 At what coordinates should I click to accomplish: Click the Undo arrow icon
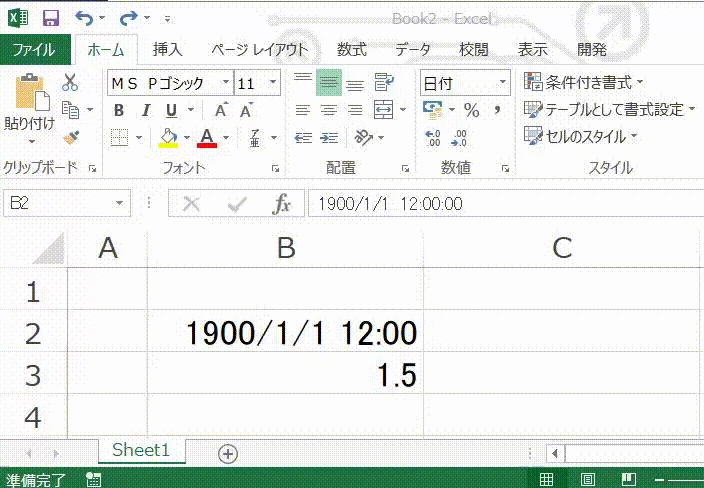84,18
